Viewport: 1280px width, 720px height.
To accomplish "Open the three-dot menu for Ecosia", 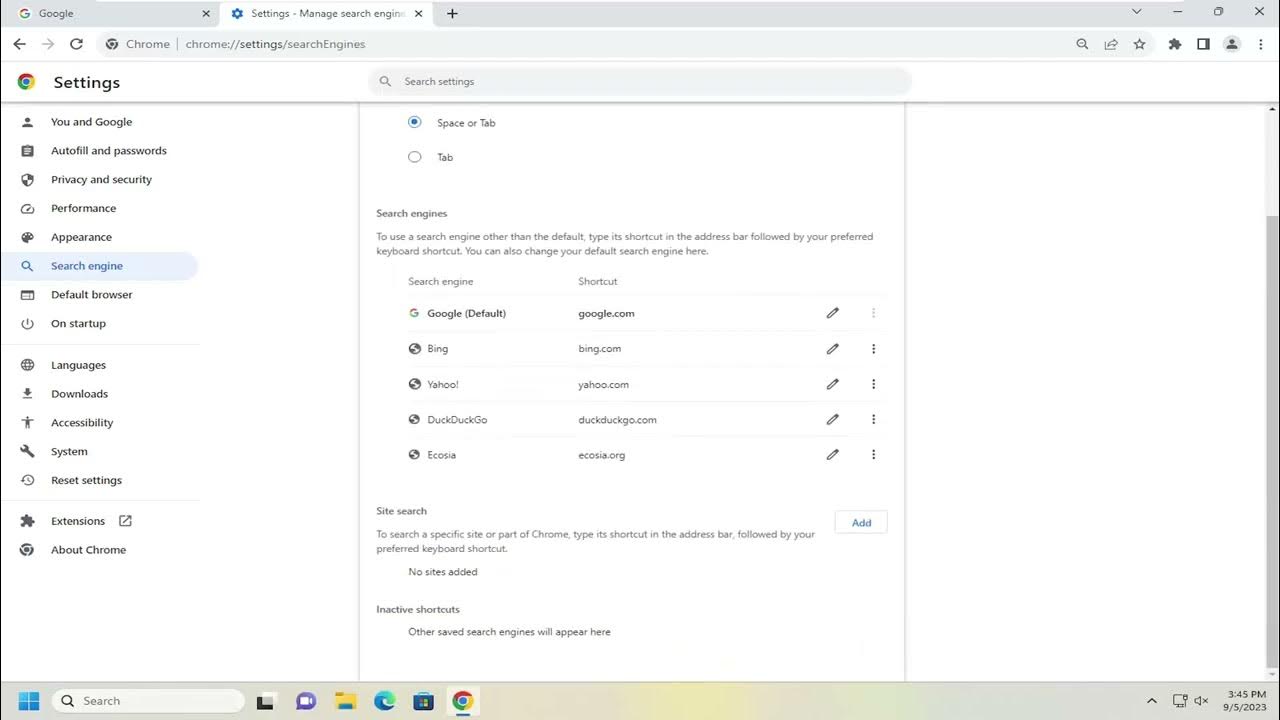I will [x=873, y=455].
